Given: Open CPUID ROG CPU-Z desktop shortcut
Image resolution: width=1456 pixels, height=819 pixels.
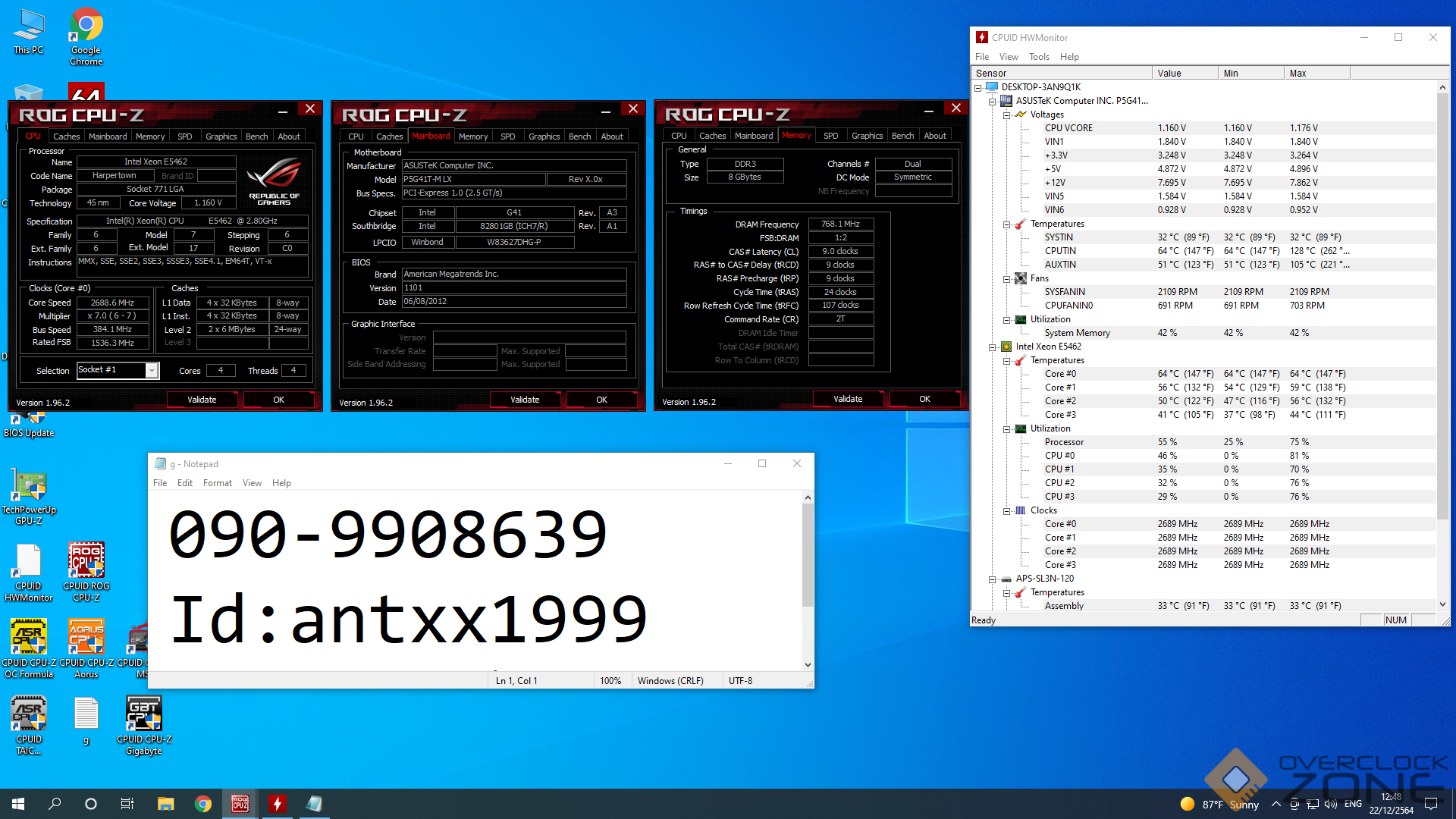Looking at the screenshot, I should [x=86, y=573].
